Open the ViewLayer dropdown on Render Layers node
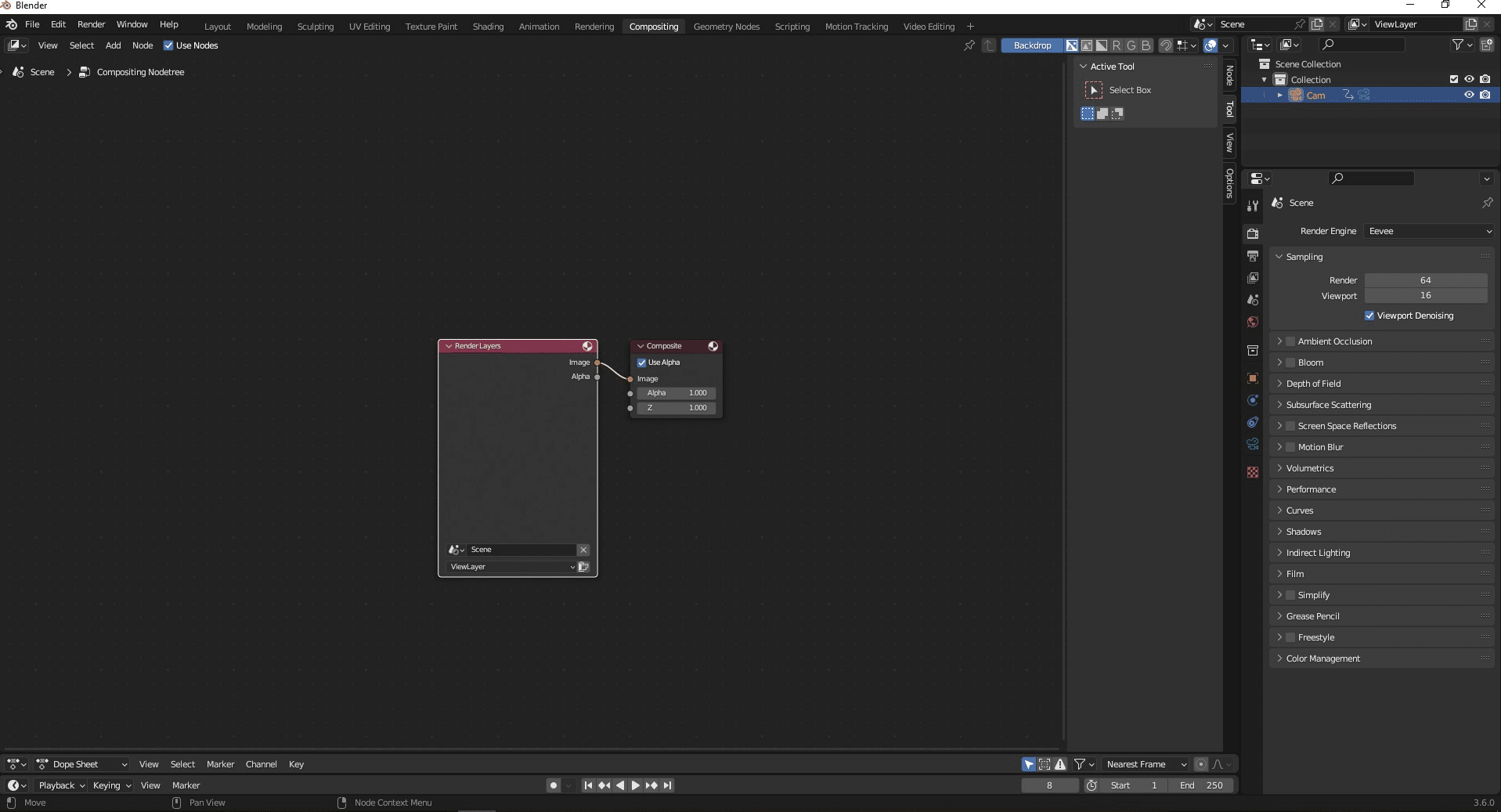Image resolution: width=1501 pixels, height=812 pixels. (512, 567)
